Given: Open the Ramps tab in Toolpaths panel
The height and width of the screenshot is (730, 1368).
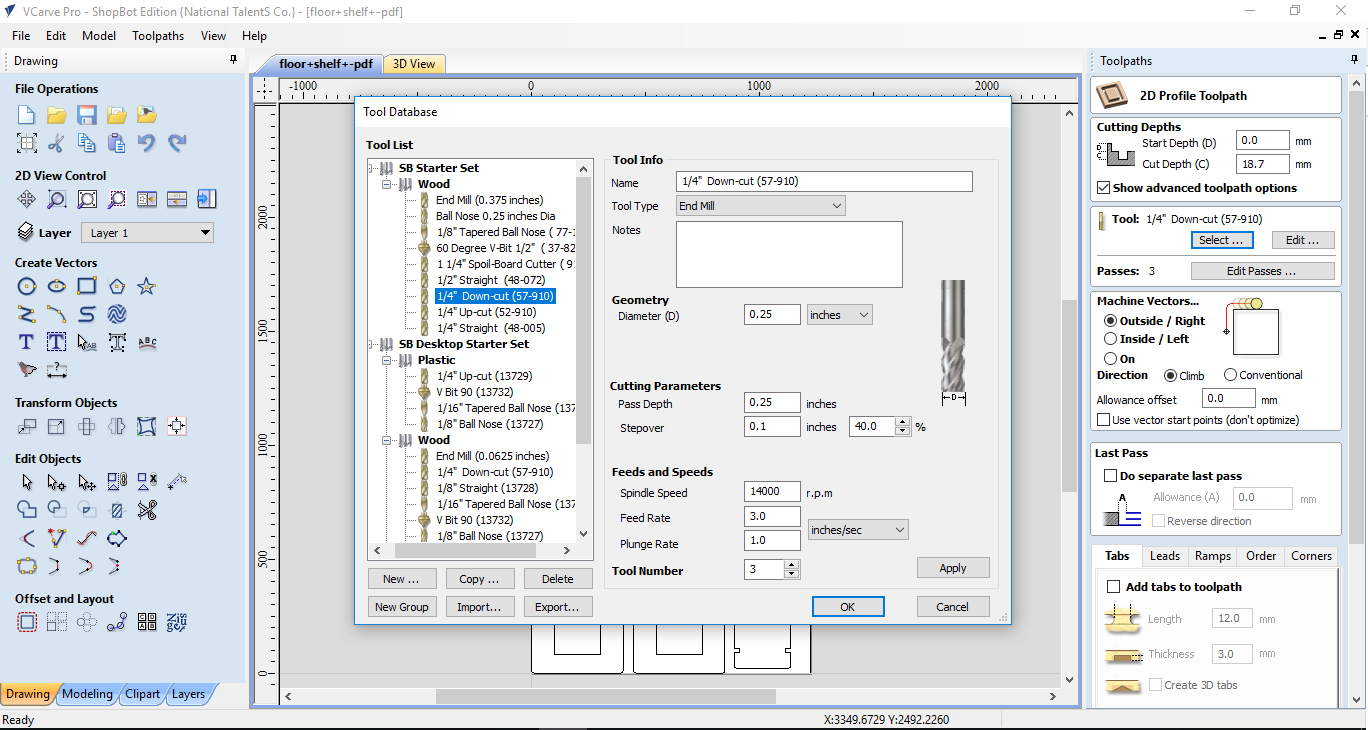Looking at the screenshot, I should click(1213, 556).
